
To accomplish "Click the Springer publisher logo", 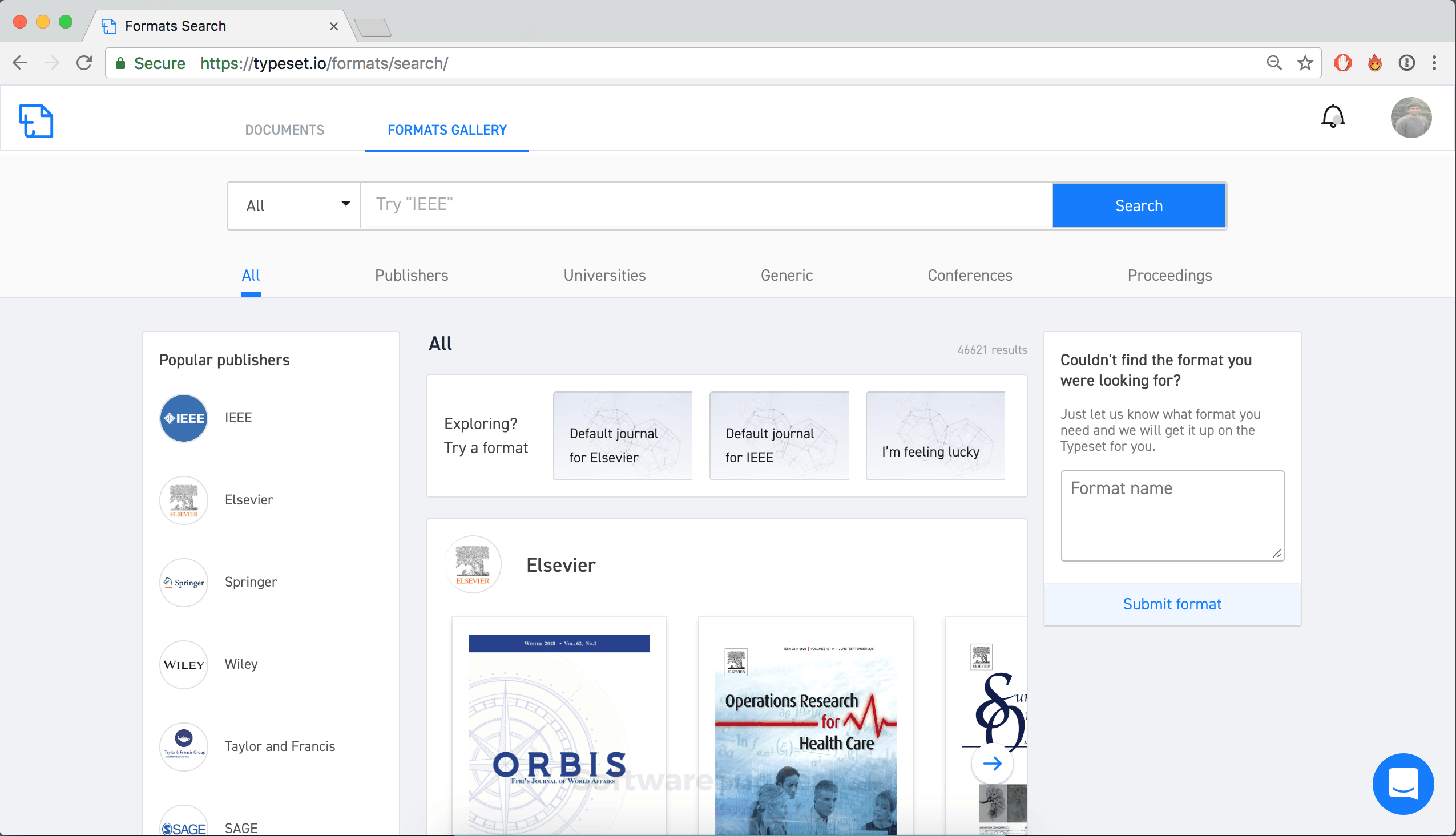I will 184,582.
